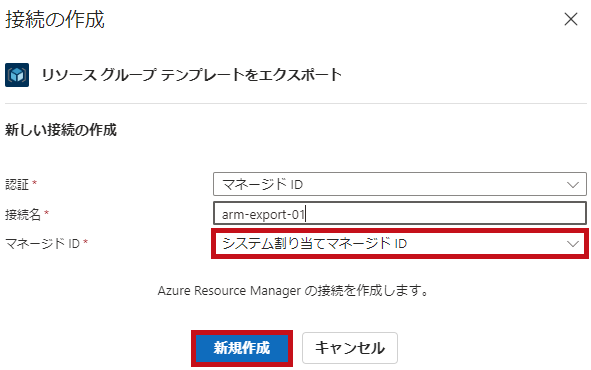Click the 接続名 field with arm-export-01
Image resolution: width=591 pixels, height=370 pixels.
click(400, 214)
